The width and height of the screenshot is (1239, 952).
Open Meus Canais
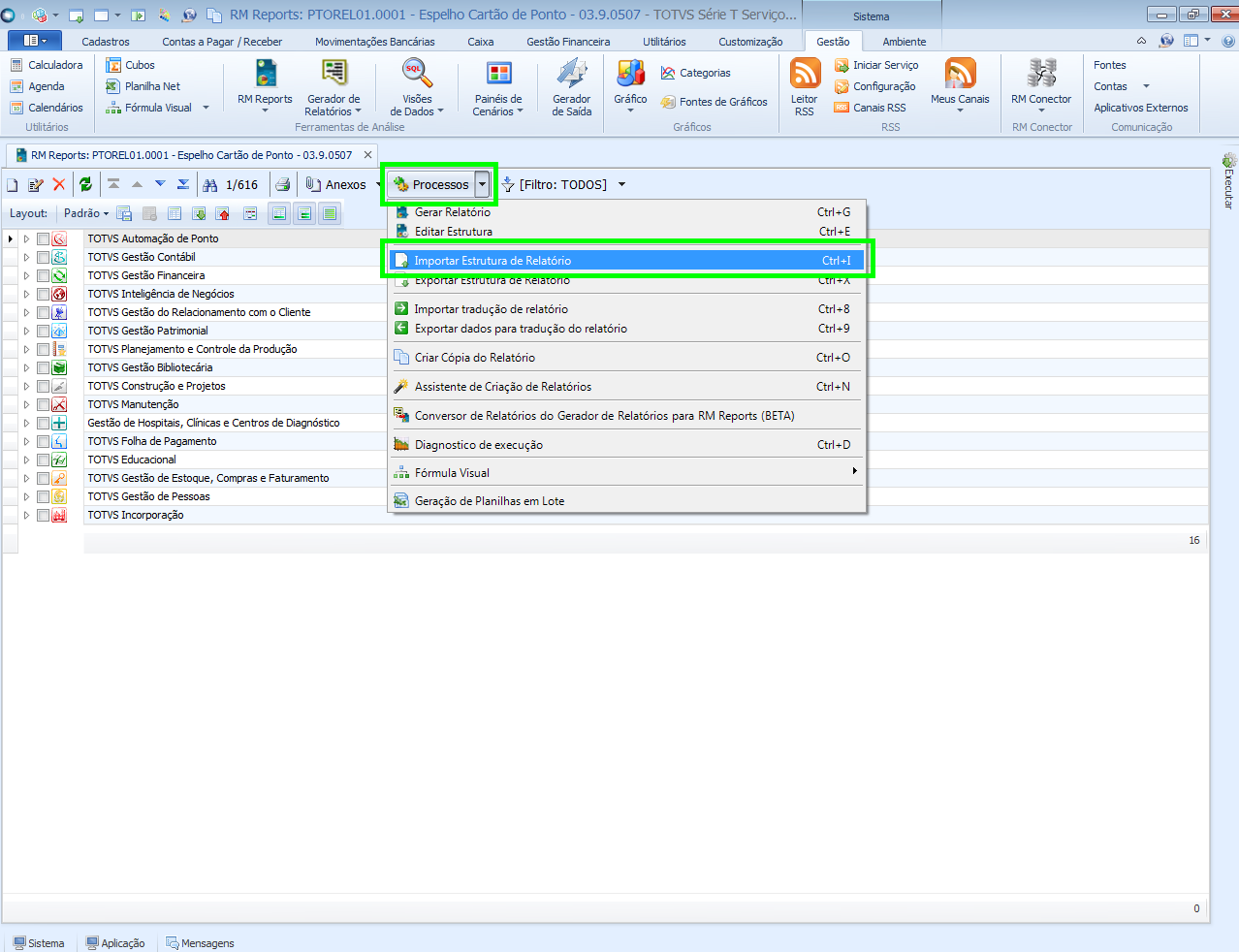coord(960,84)
